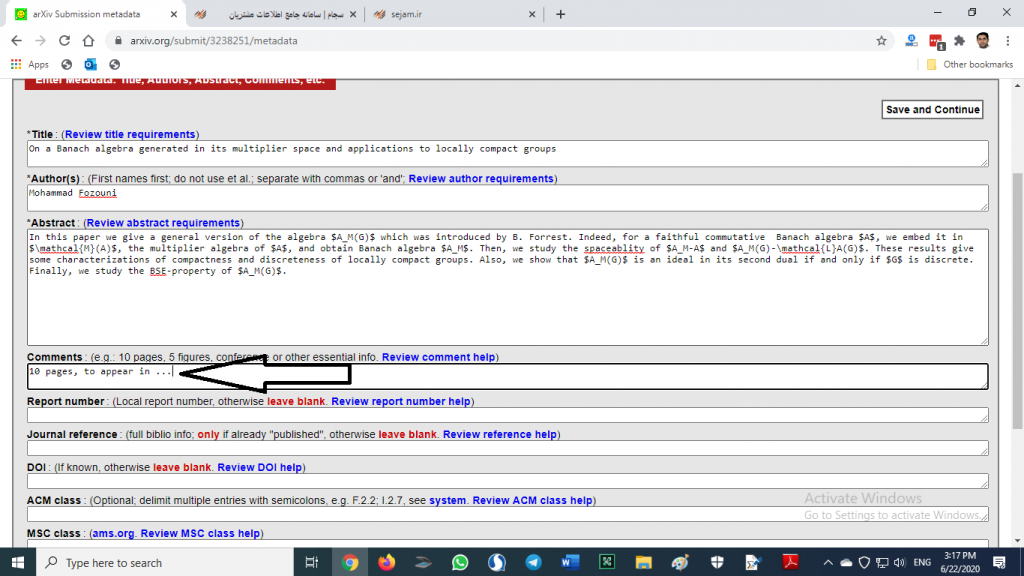Screen dimensions: 1024x576
Task: Open the Excel-style green taskbar icon
Action: click(607, 562)
